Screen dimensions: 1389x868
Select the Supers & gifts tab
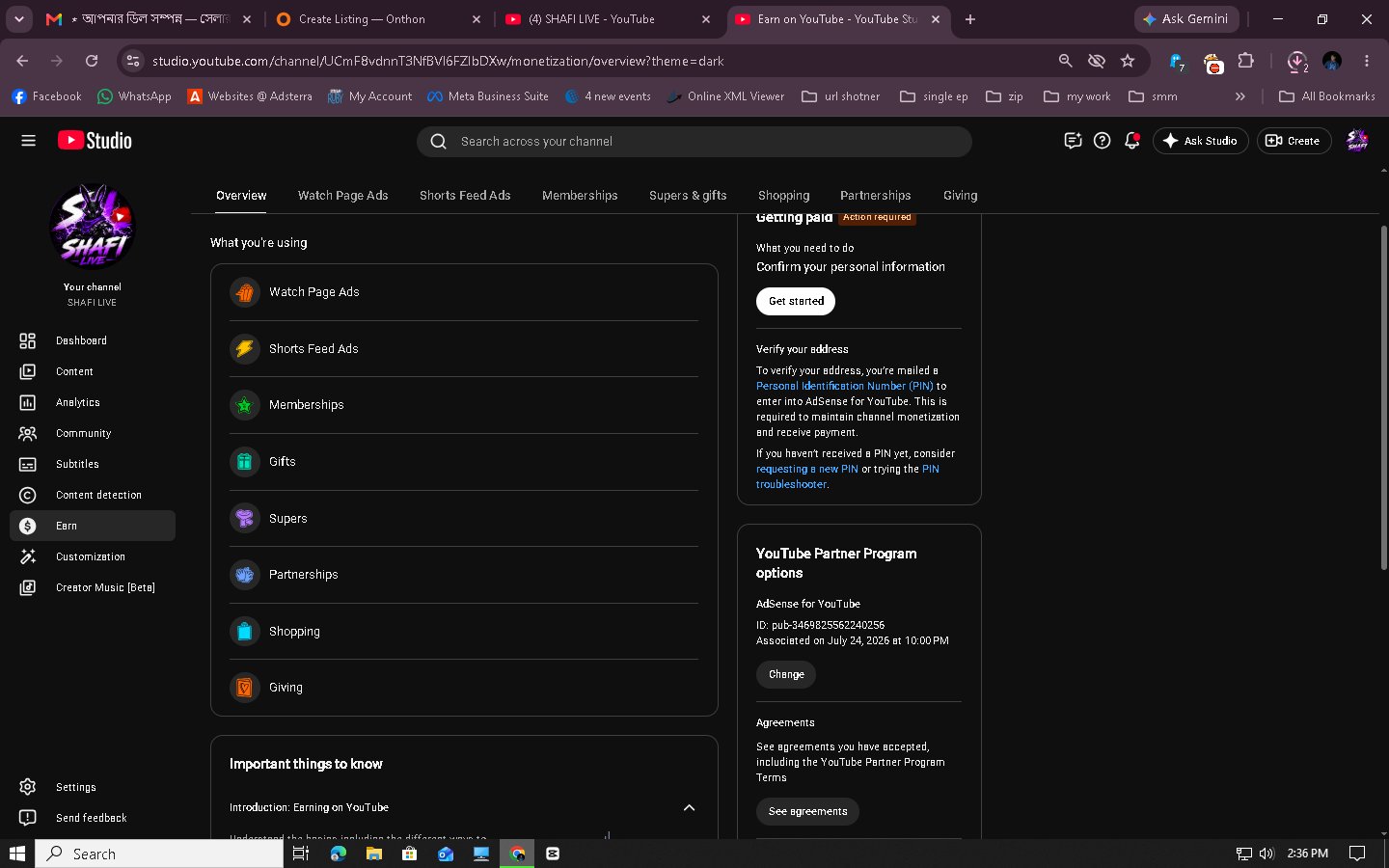(x=688, y=195)
